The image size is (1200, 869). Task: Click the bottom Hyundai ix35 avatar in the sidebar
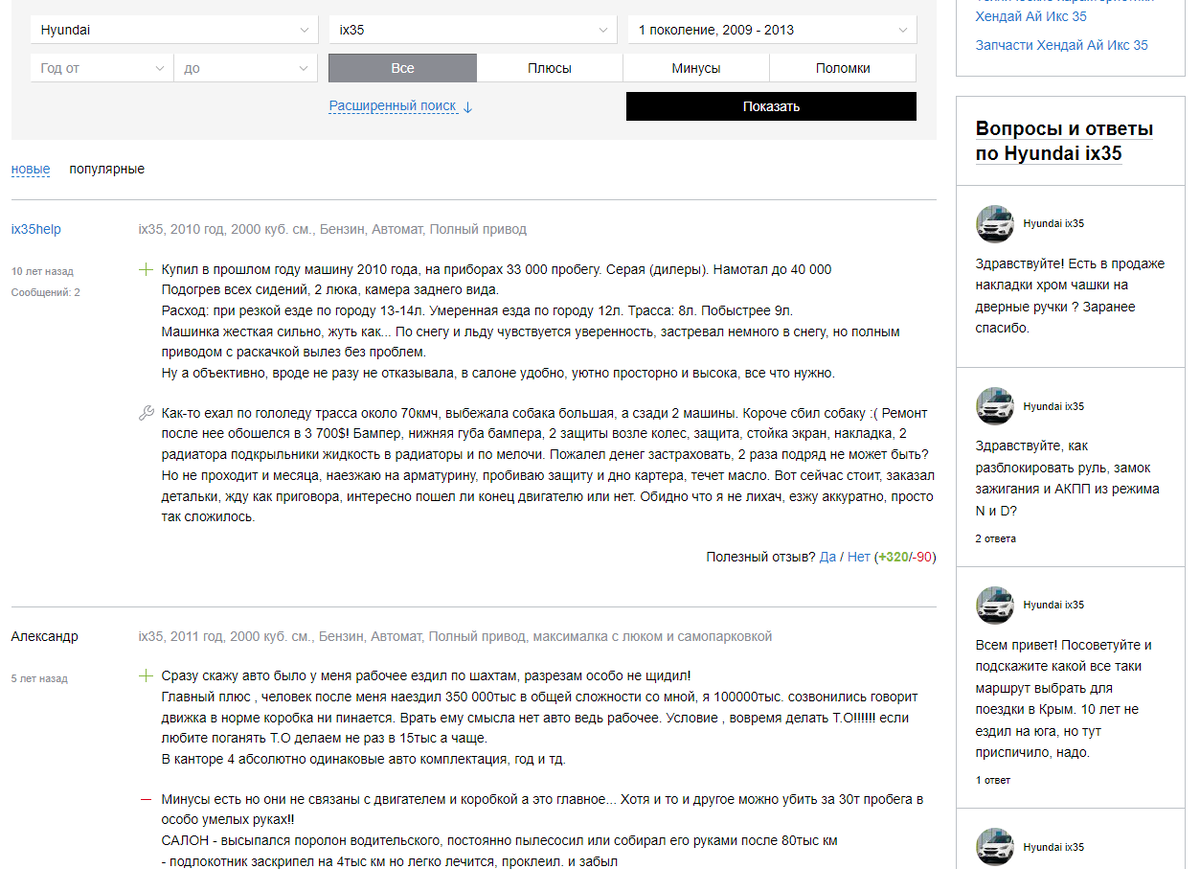(x=994, y=847)
